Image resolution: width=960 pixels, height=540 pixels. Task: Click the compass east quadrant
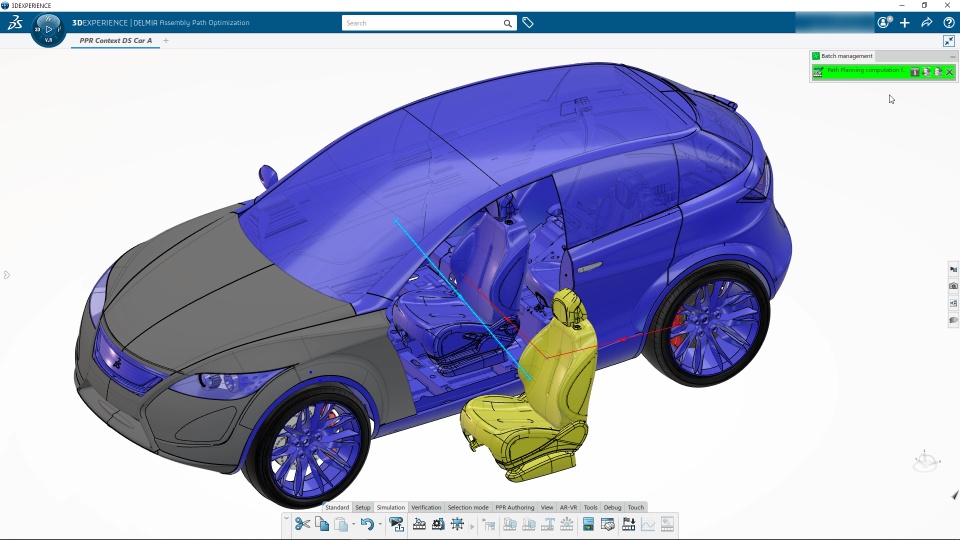(x=59, y=29)
